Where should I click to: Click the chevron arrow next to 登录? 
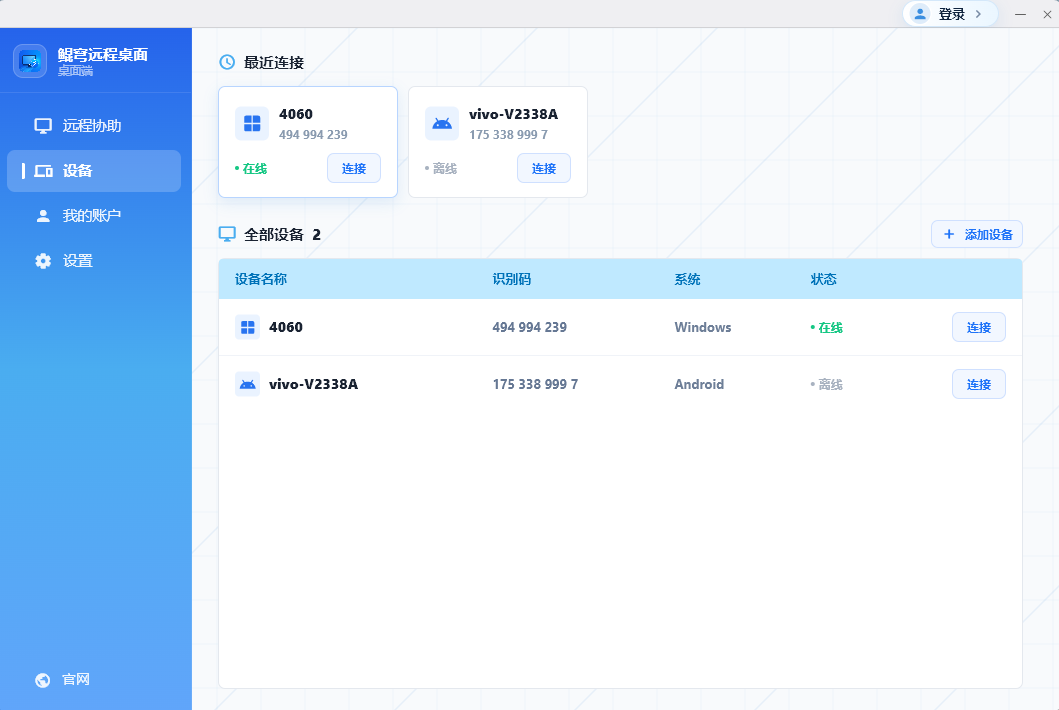(x=978, y=14)
